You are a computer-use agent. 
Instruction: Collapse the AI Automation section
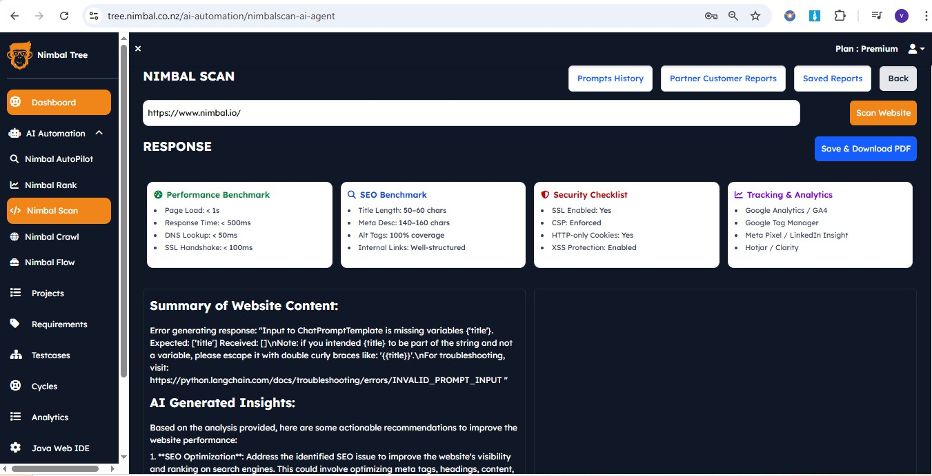click(x=99, y=133)
